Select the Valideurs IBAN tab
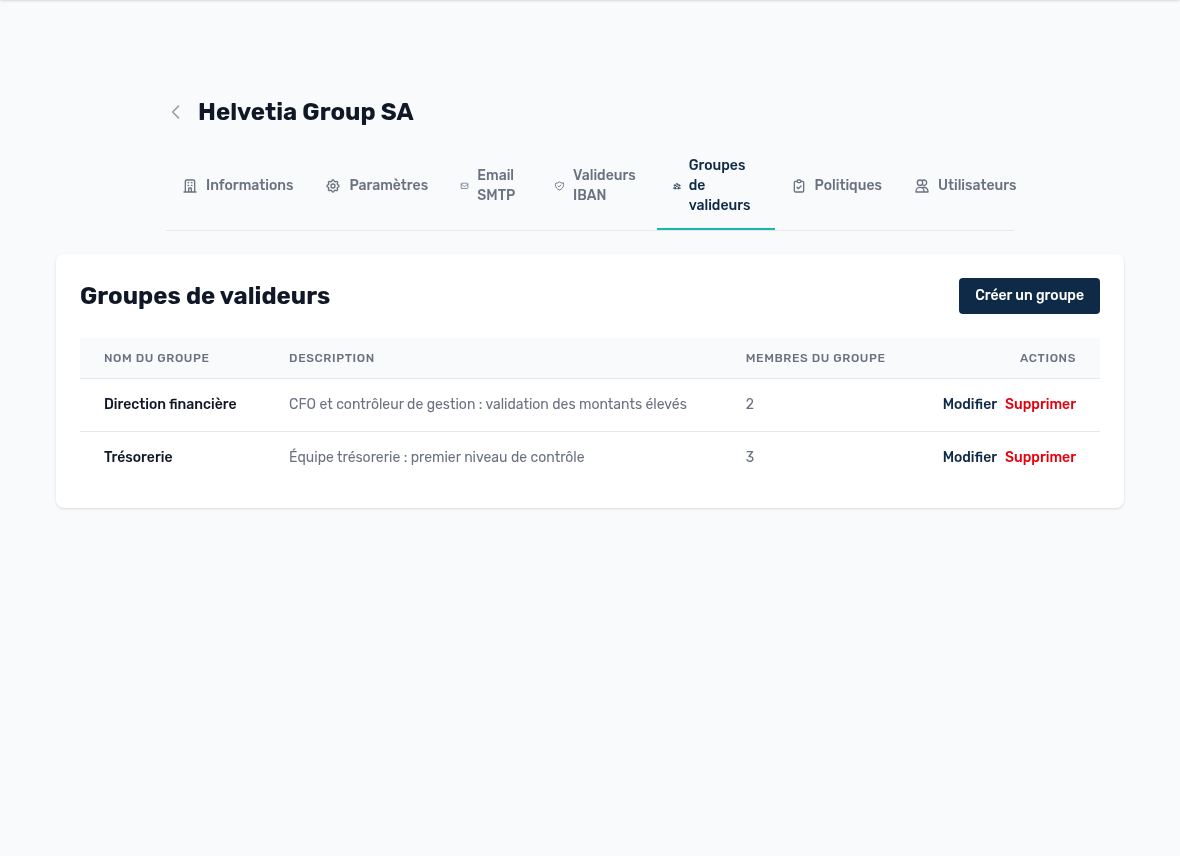 point(595,185)
